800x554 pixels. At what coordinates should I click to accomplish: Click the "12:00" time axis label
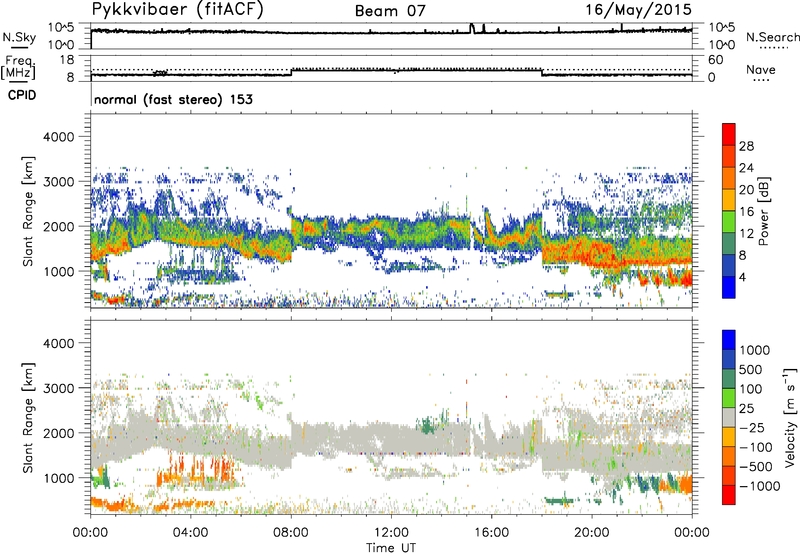[x=391, y=533]
